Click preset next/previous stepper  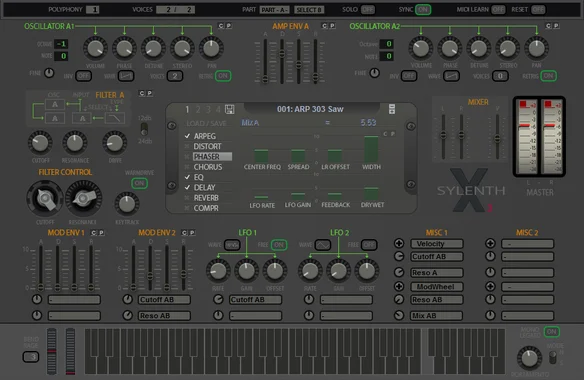(392, 109)
